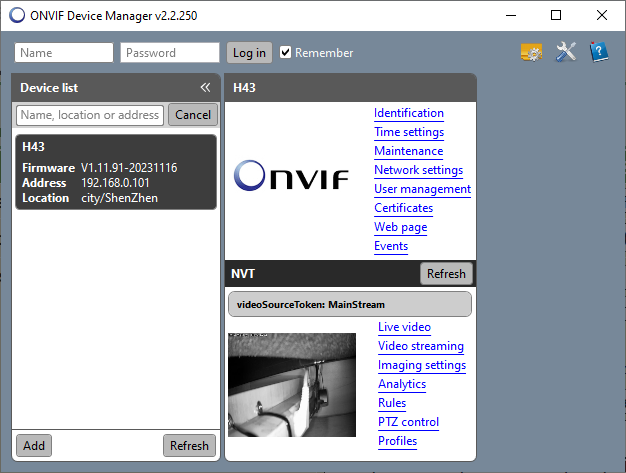Open the Events link
This screenshot has width=626, height=473.
coord(391,246)
